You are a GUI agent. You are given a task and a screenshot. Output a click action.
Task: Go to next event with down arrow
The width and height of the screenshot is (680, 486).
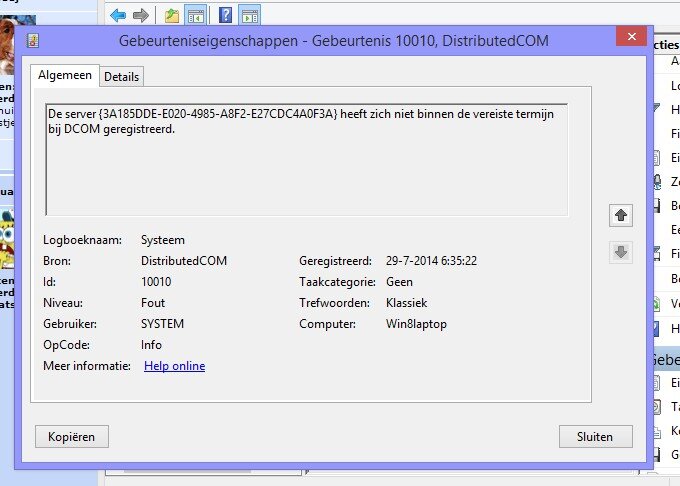pyautogui.click(x=621, y=252)
